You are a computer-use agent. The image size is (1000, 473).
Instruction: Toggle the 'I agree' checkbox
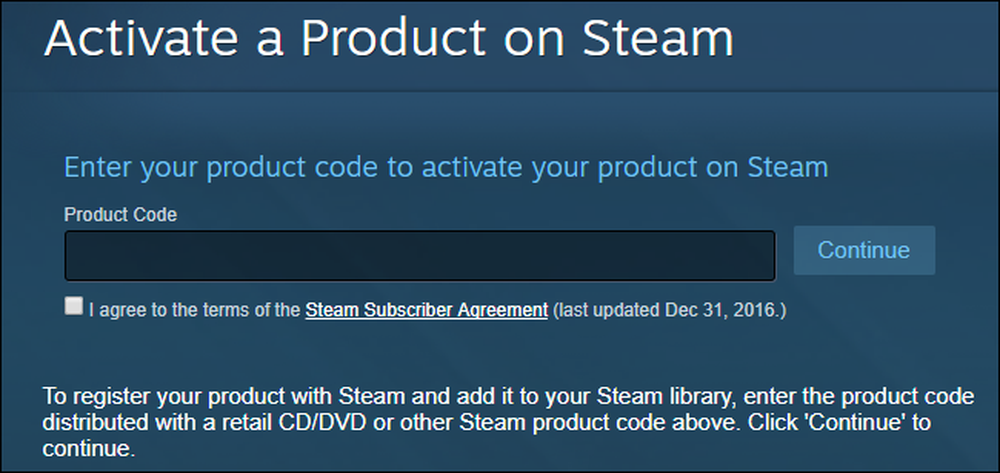[74, 306]
